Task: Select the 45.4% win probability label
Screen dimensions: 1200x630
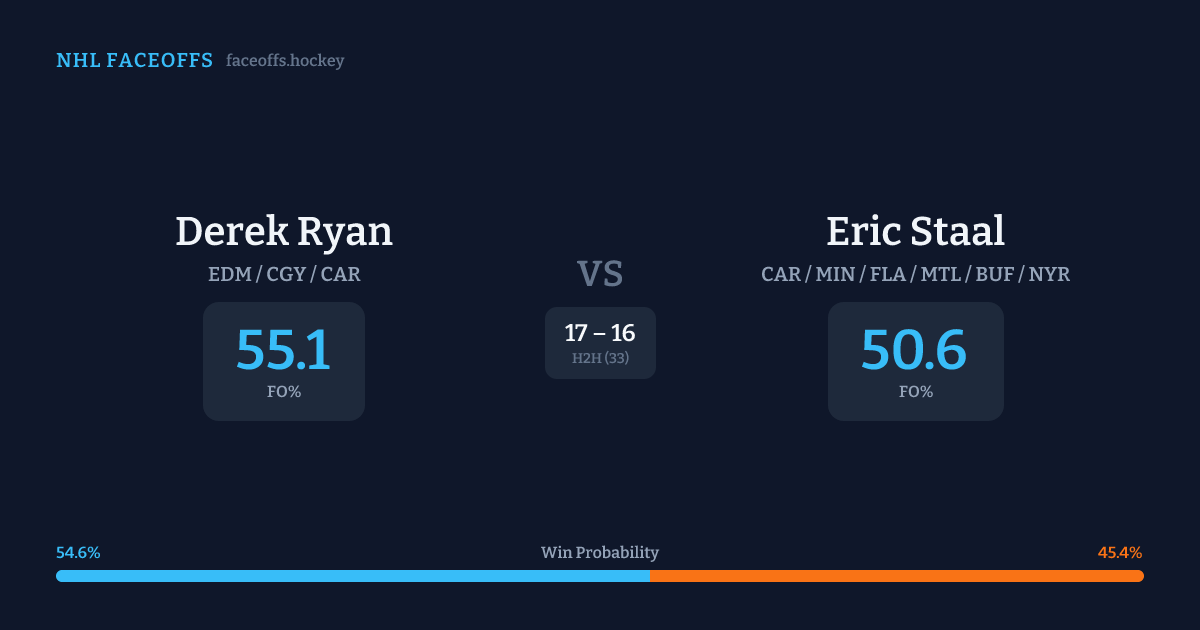Action: pyautogui.click(x=1120, y=553)
